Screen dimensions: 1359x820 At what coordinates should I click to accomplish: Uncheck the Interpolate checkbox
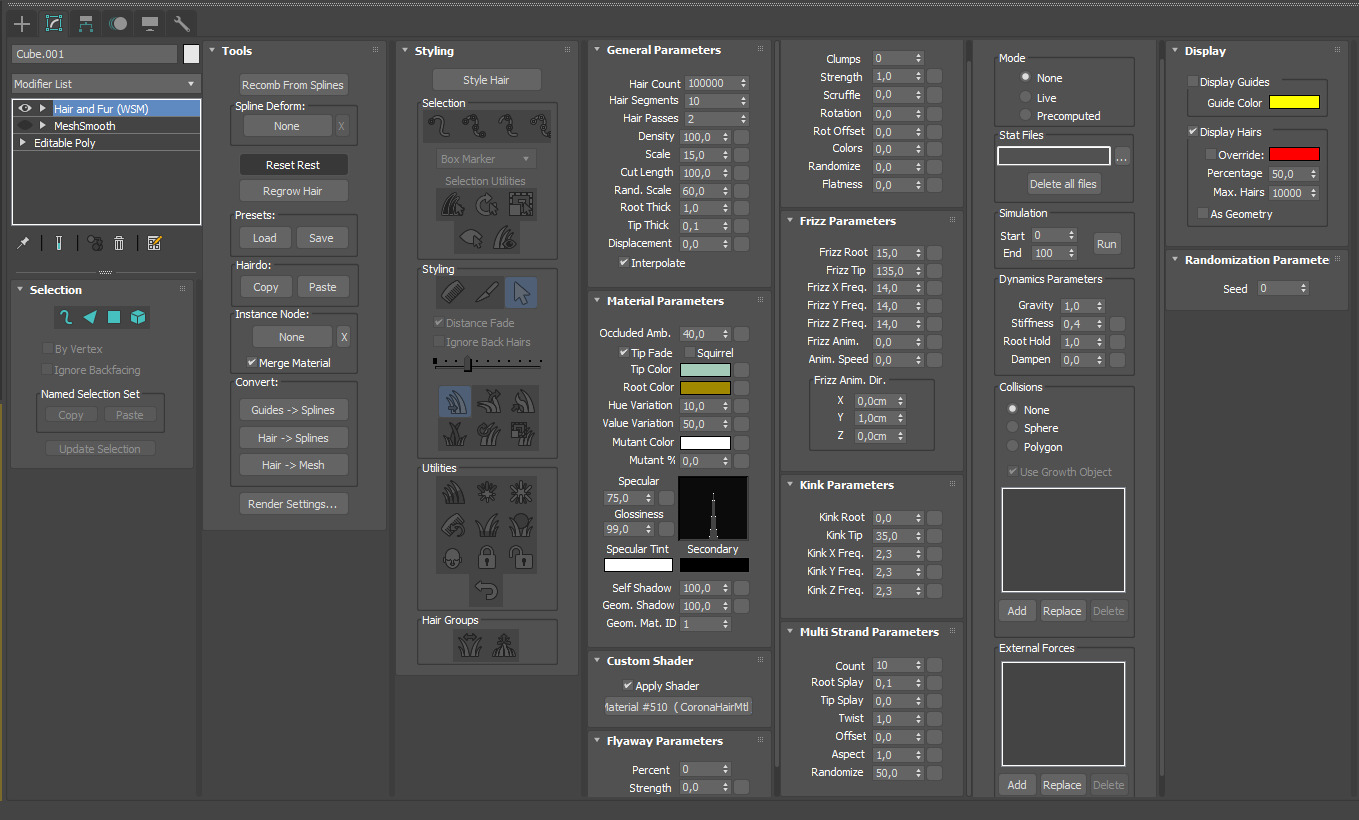tap(625, 263)
